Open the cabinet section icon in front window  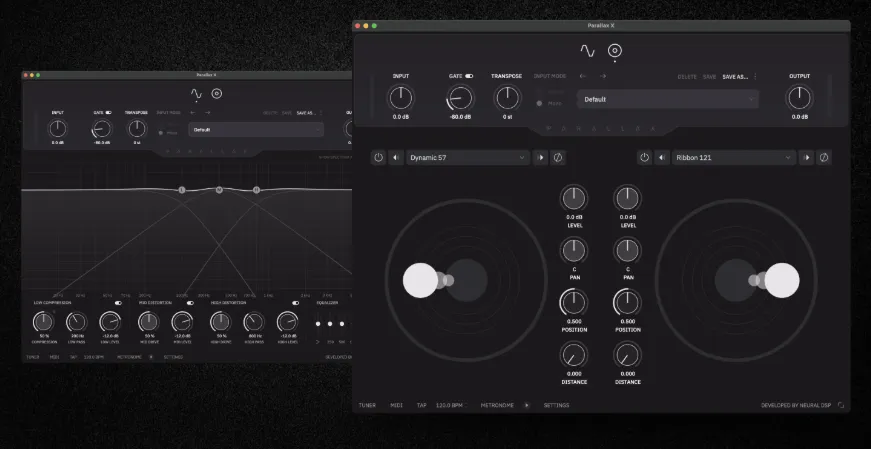tap(614, 51)
